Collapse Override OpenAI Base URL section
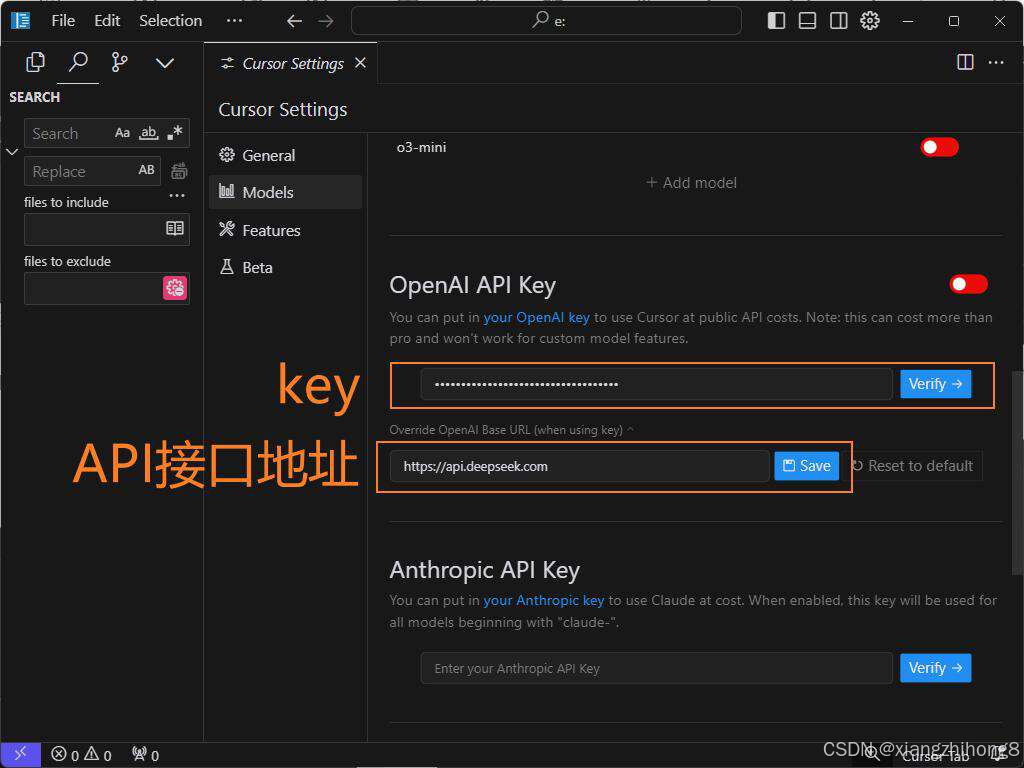This screenshot has width=1024, height=768. tap(511, 430)
